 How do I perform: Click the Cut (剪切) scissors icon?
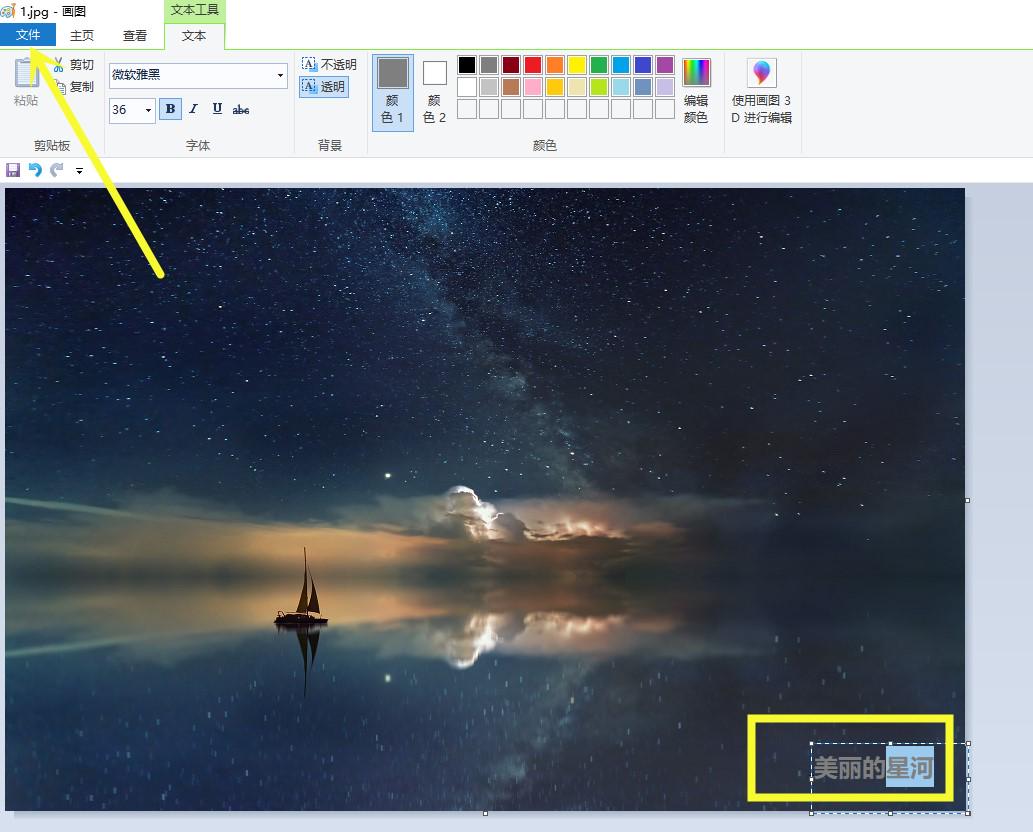(59, 65)
